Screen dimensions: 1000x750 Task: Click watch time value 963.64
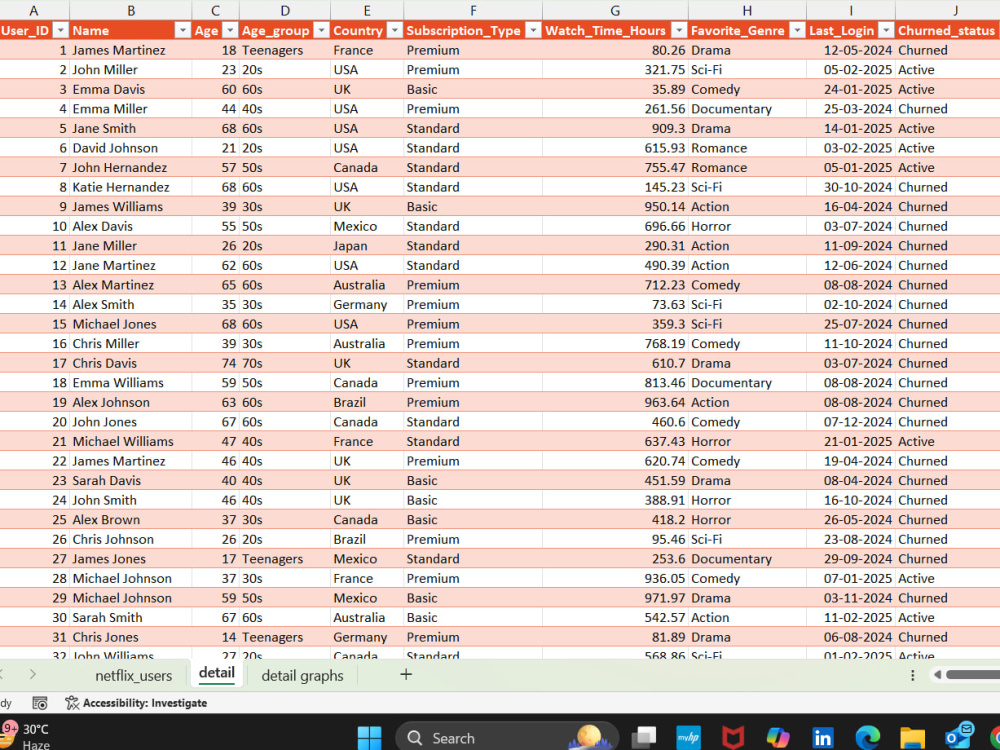(615, 402)
